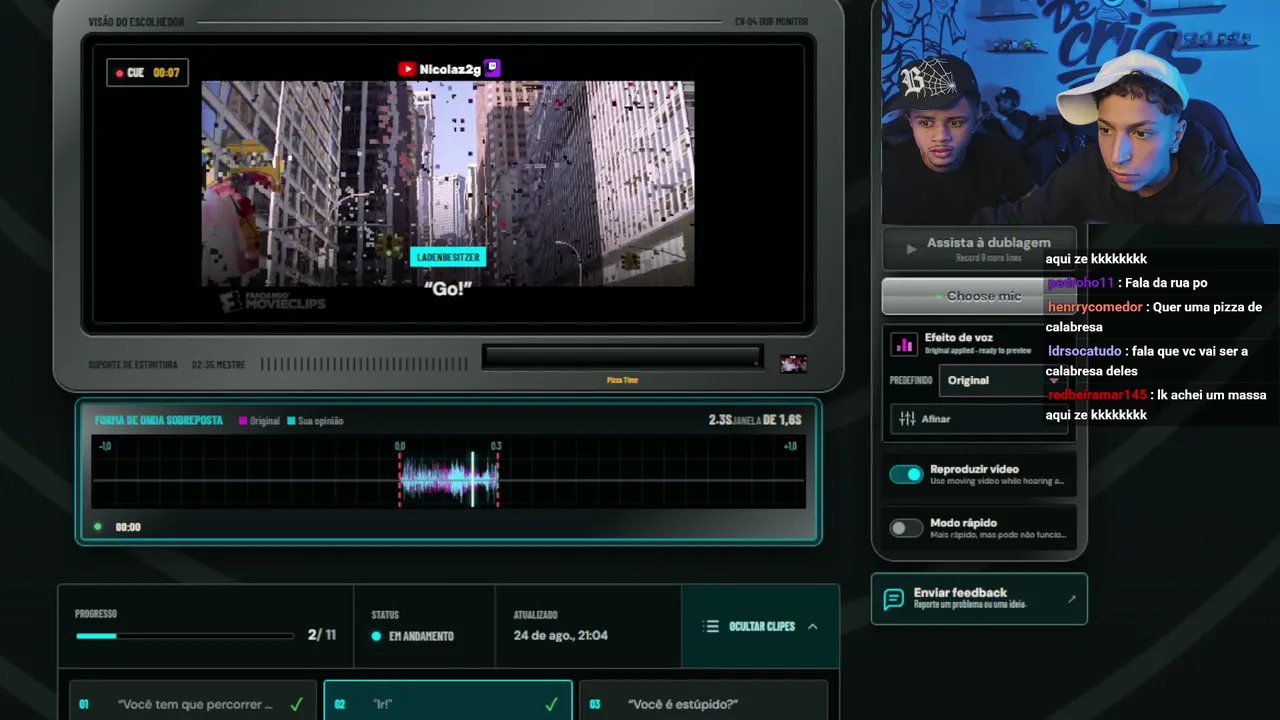Click chat username henrrycomedor
The image size is (1280, 720).
tap(1095, 307)
